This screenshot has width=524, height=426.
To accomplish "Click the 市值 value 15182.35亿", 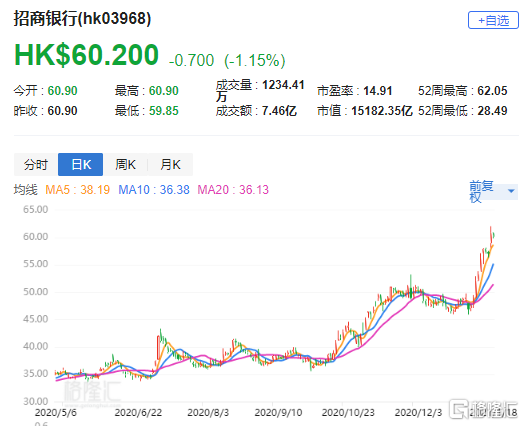I will (382, 111).
